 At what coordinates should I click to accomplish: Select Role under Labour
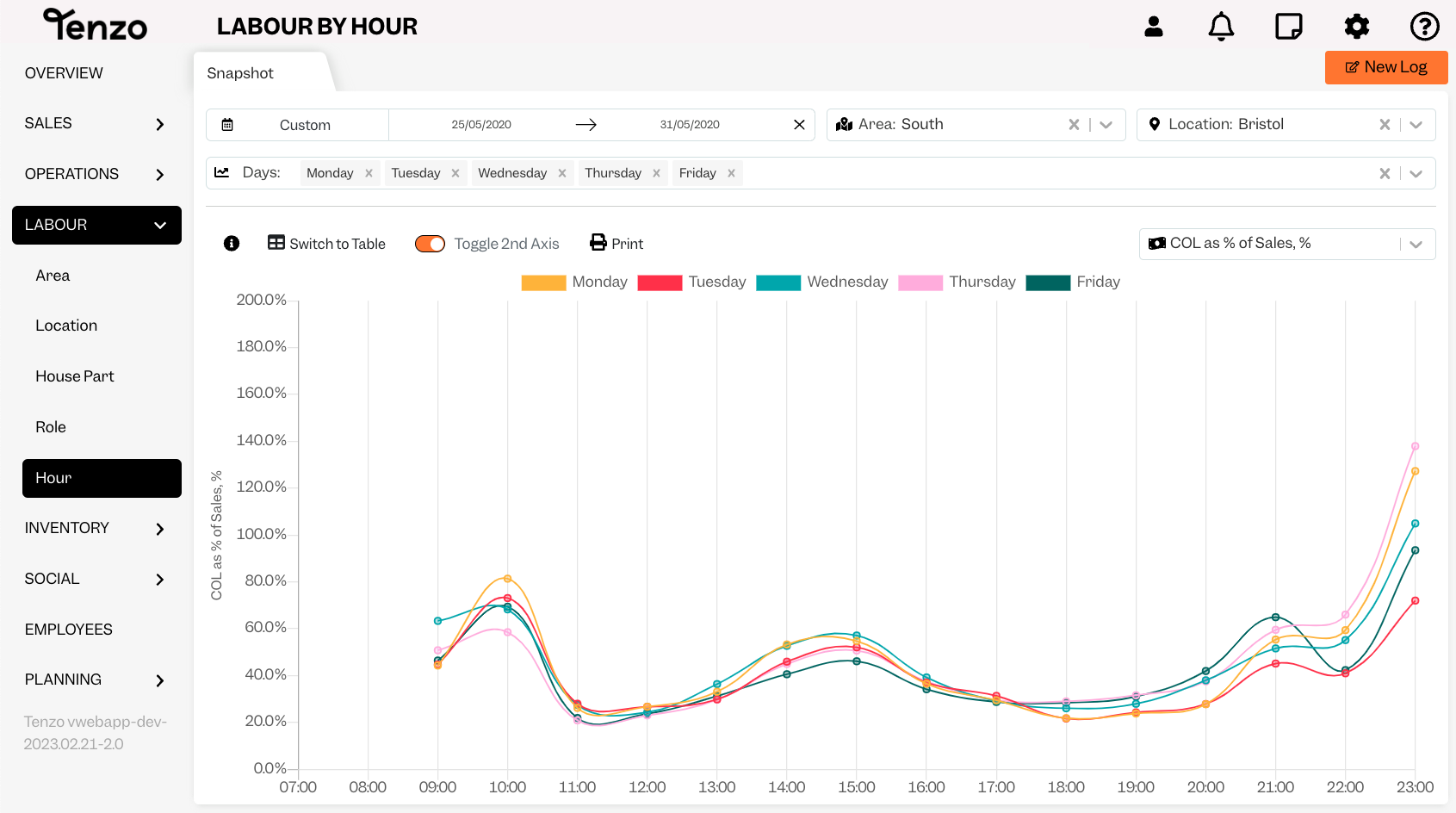click(x=51, y=427)
